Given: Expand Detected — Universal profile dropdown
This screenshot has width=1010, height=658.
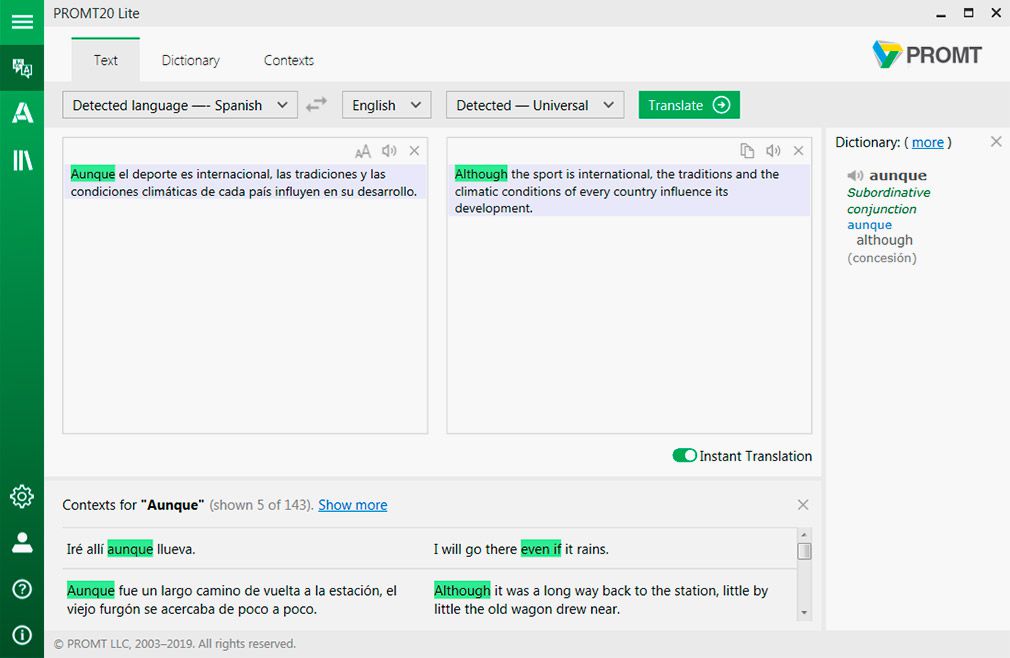Looking at the screenshot, I should (535, 105).
